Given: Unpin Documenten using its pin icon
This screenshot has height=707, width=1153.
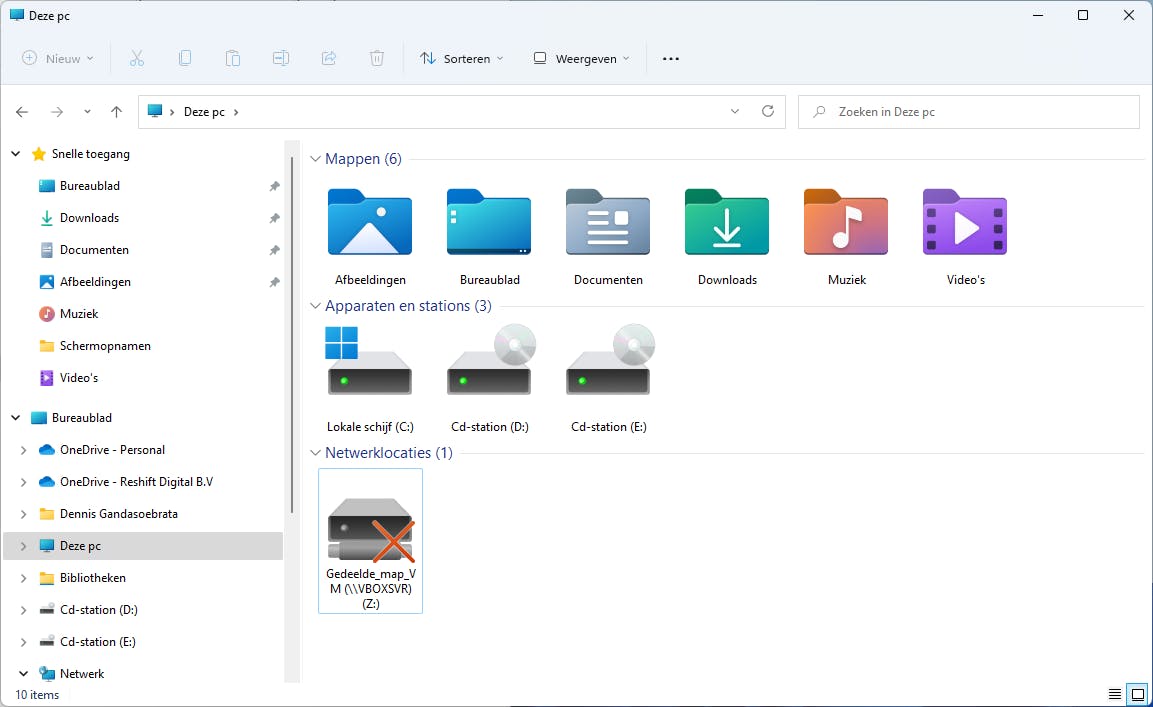Looking at the screenshot, I should point(274,250).
